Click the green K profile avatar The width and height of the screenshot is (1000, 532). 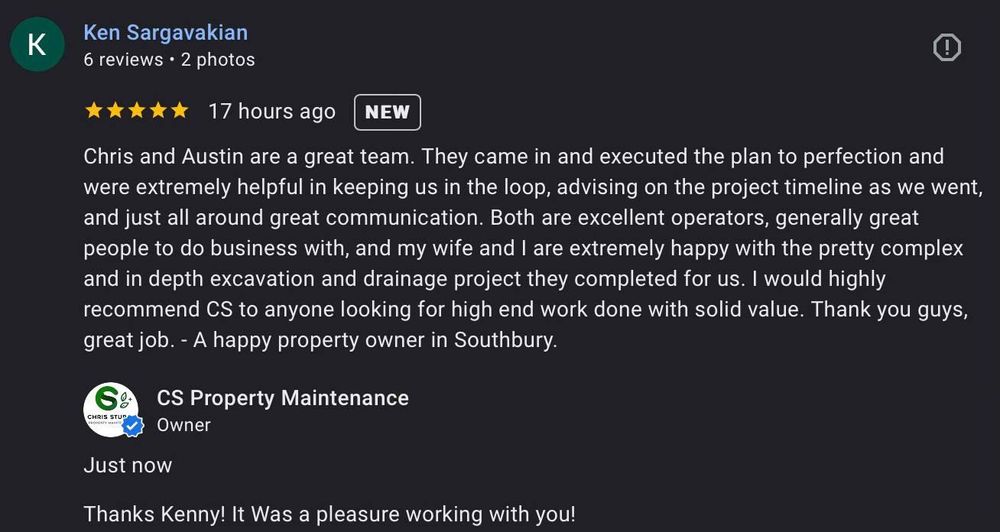tap(37, 45)
